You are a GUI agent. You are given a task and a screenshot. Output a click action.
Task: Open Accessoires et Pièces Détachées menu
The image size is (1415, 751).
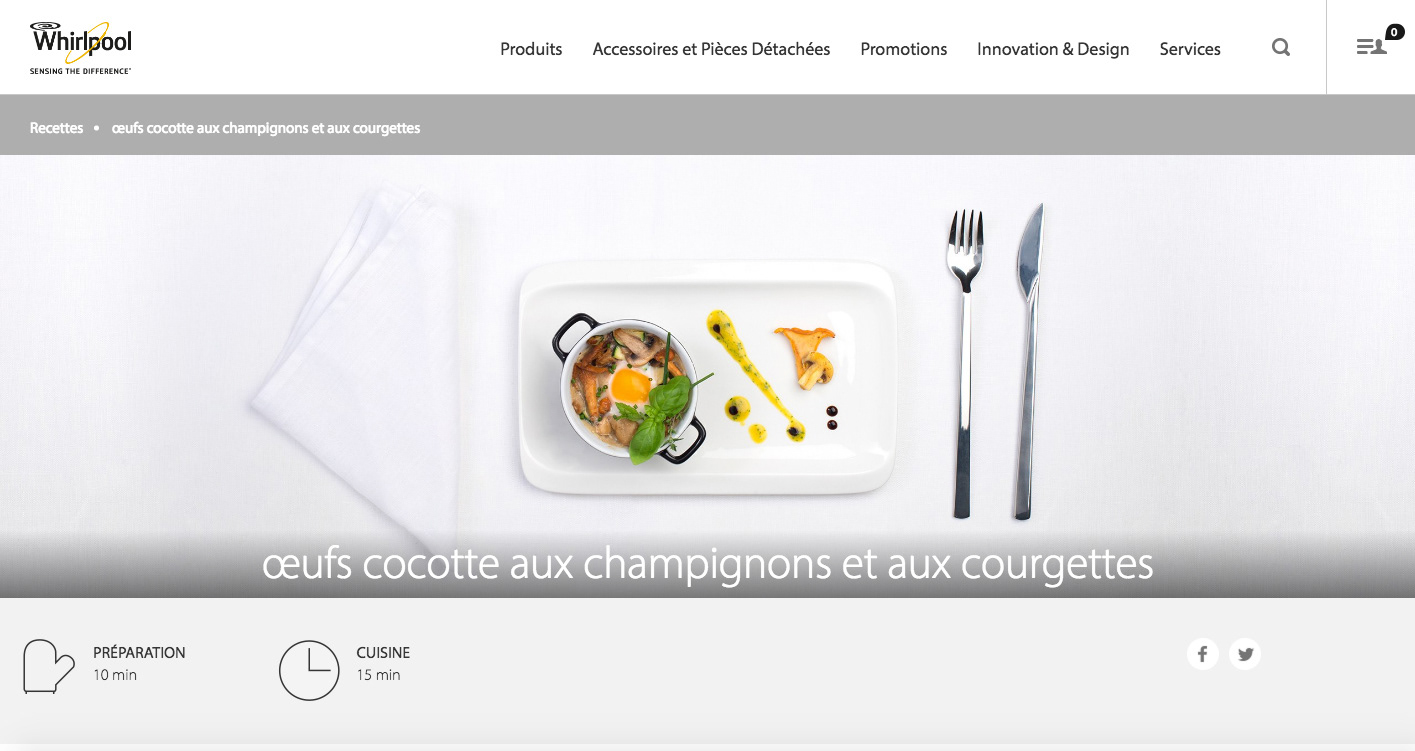click(x=711, y=49)
